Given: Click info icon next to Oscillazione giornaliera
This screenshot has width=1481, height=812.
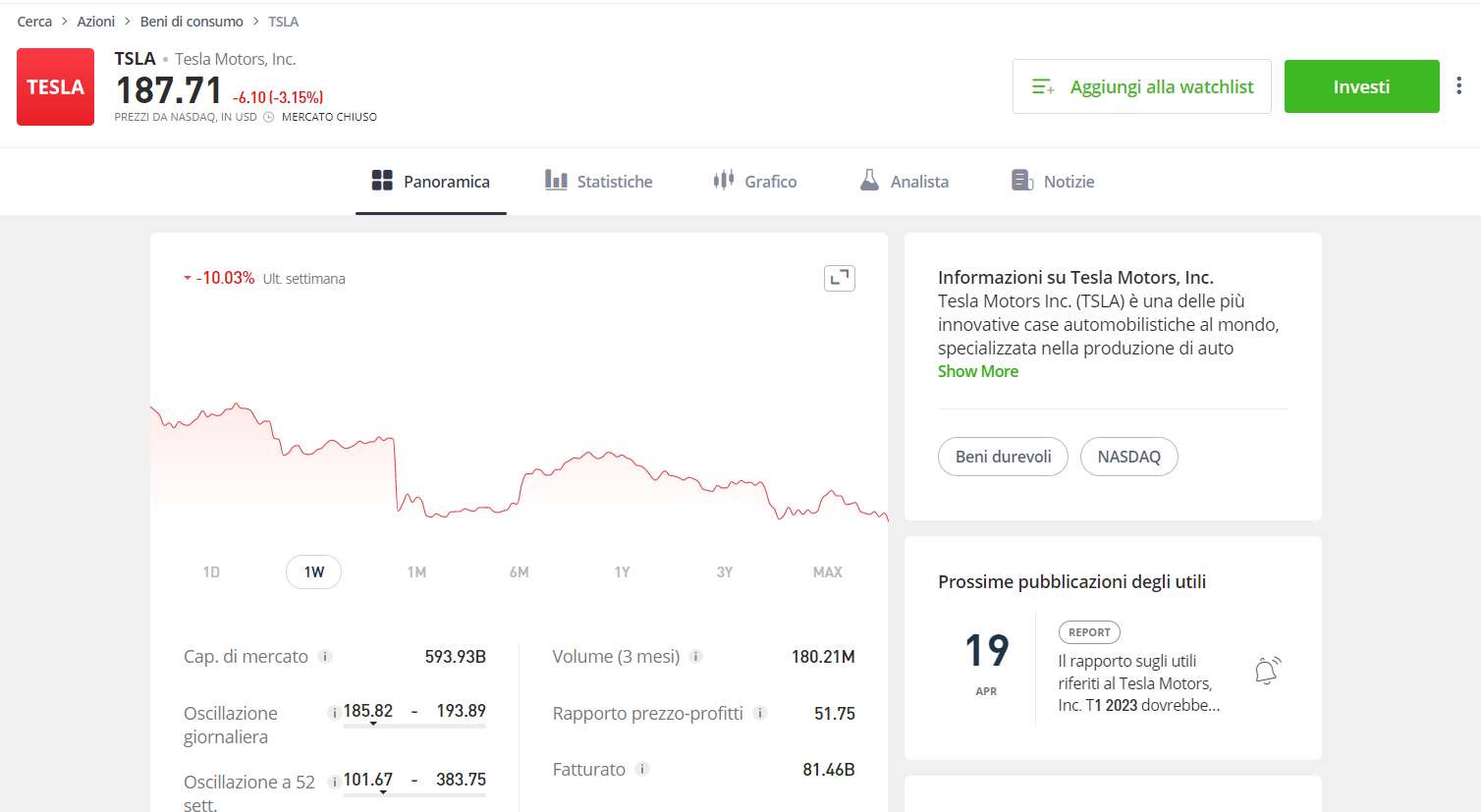Looking at the screenshot, I should pyautogui.click(x=334, y=713).
